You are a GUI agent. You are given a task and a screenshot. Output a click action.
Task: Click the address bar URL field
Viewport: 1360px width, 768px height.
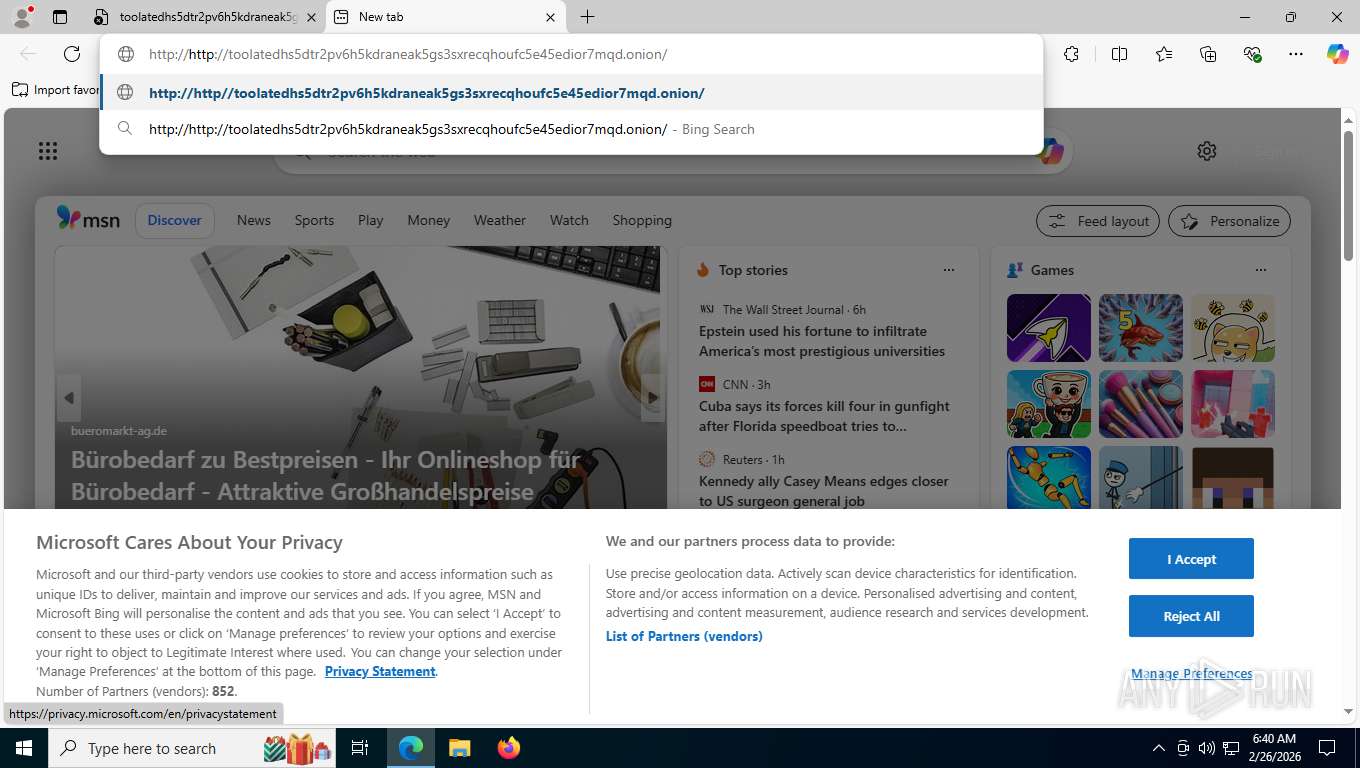pos(571,54)
